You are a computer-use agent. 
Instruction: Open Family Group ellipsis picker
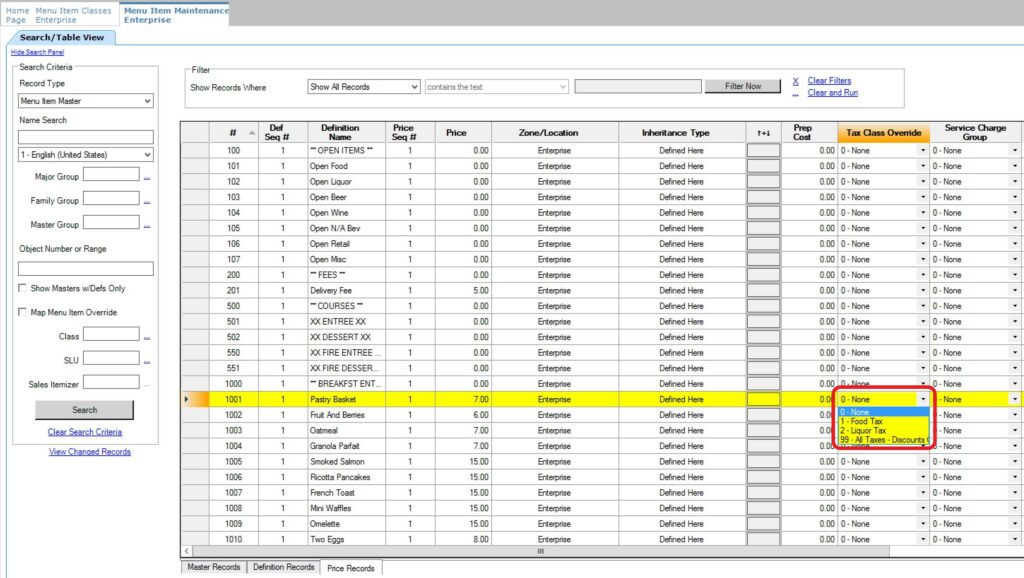[147, 201]
